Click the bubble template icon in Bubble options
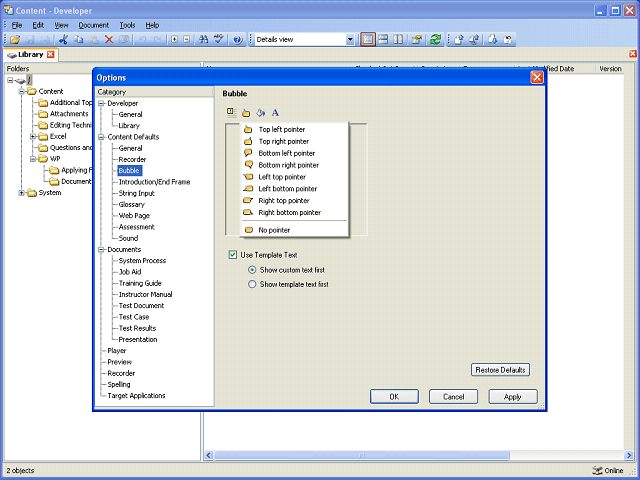 (x=231, y=112)
